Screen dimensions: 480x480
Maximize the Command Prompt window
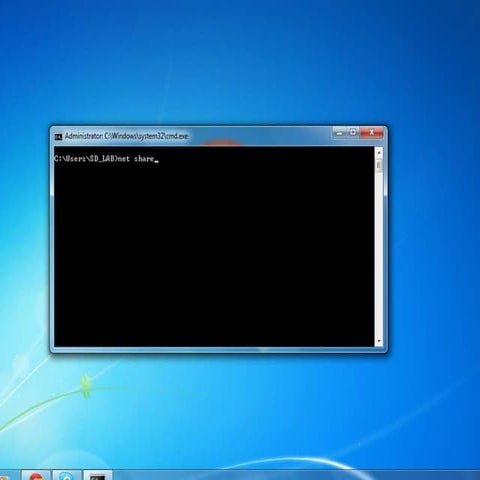coord(353,133)
